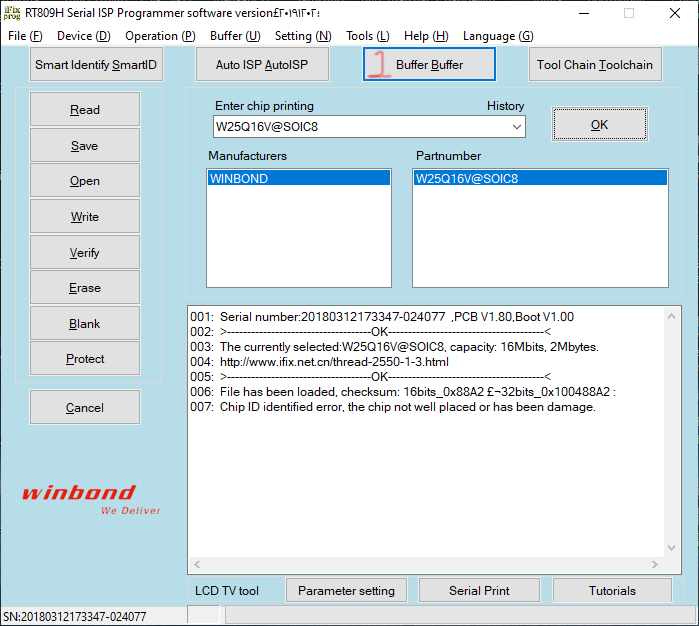Screen dimensions: 699x626
Task: Click the winbond We Deliver logo
Action: click(91, 500)
